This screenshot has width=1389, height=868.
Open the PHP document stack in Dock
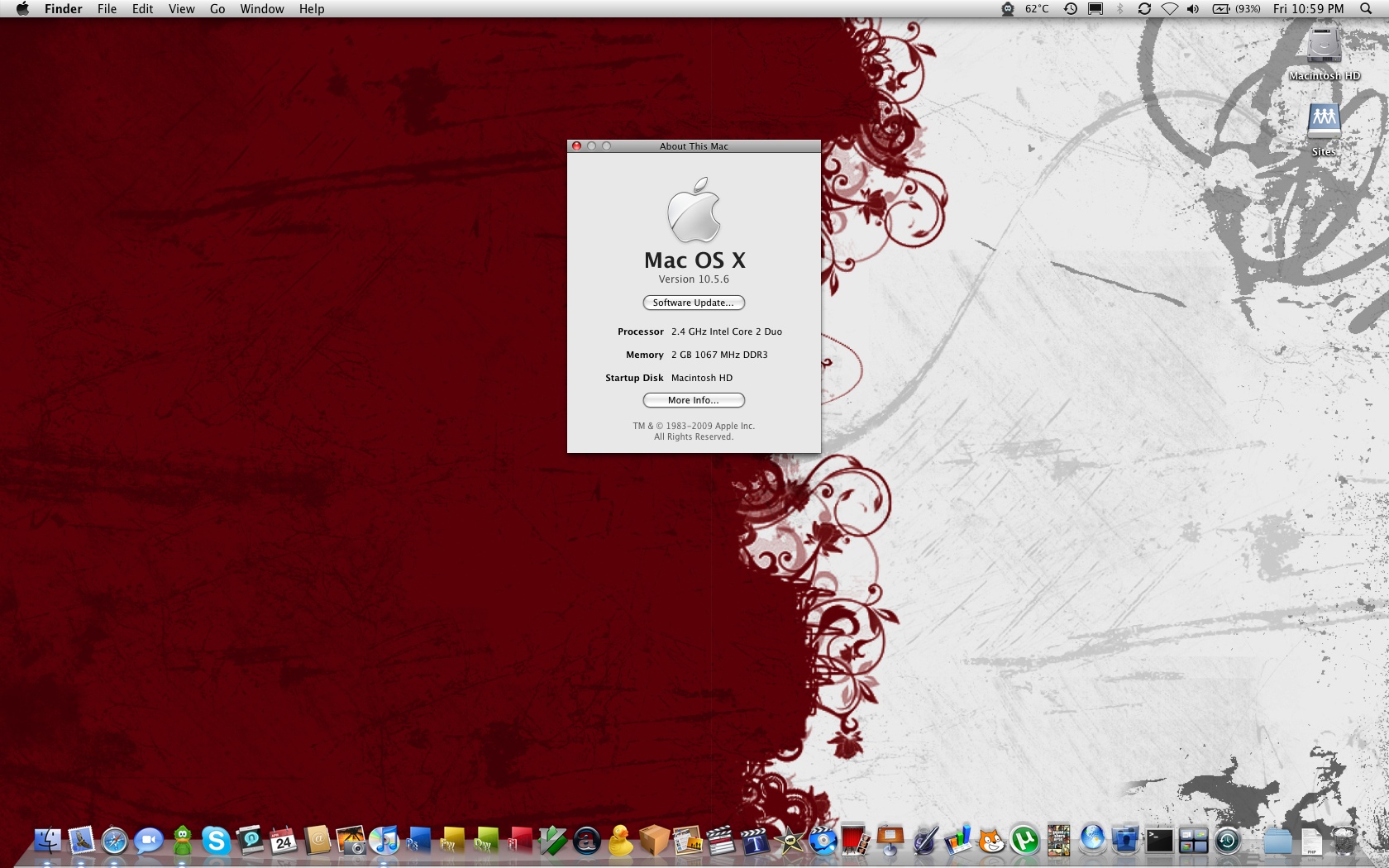click(1311, 841)
